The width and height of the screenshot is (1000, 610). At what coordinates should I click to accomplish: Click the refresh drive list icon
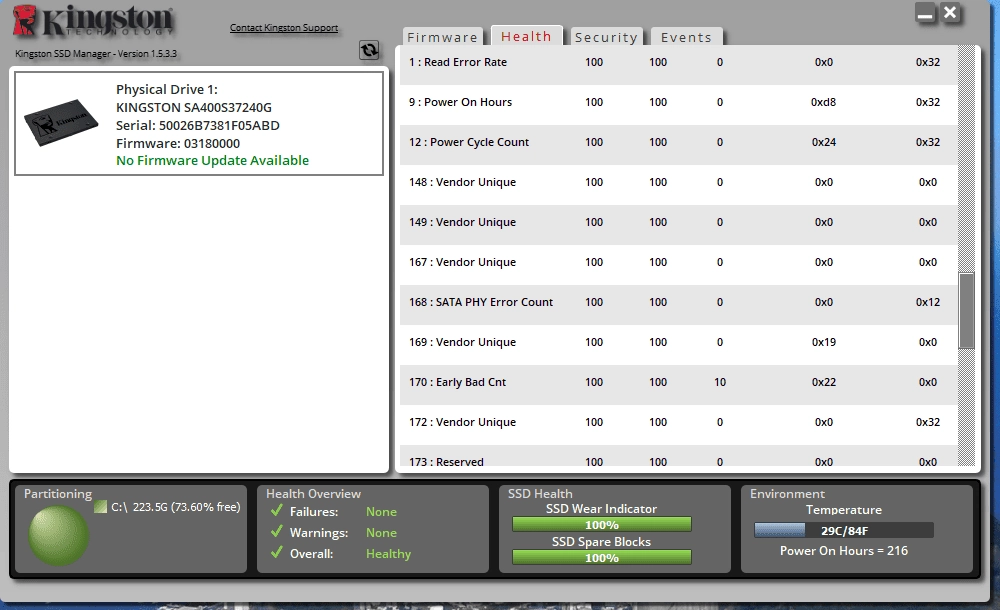(x=369, y=50)
